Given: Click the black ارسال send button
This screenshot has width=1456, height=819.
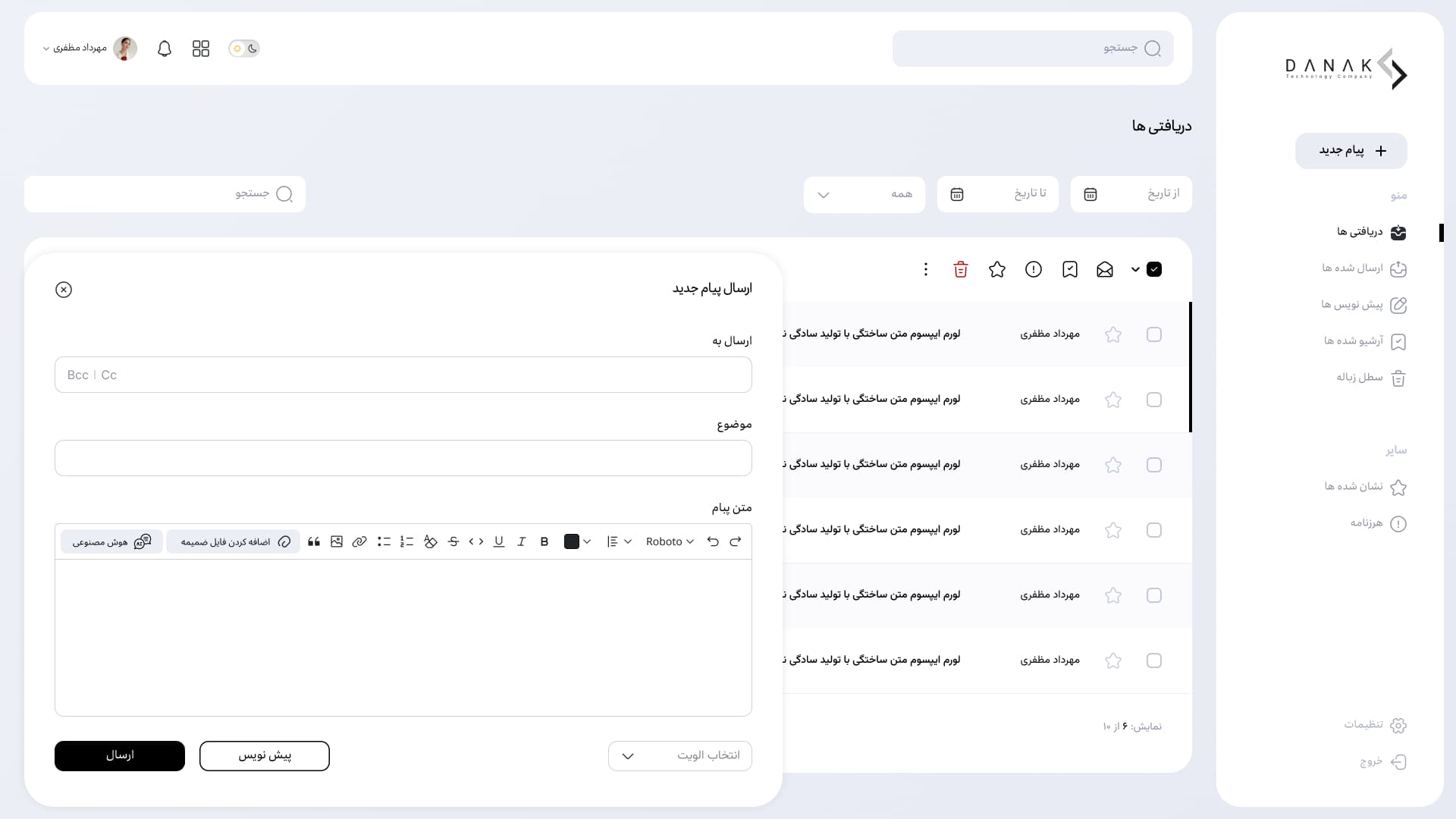Looking at the screenshot, I should (x=120, y=755).
